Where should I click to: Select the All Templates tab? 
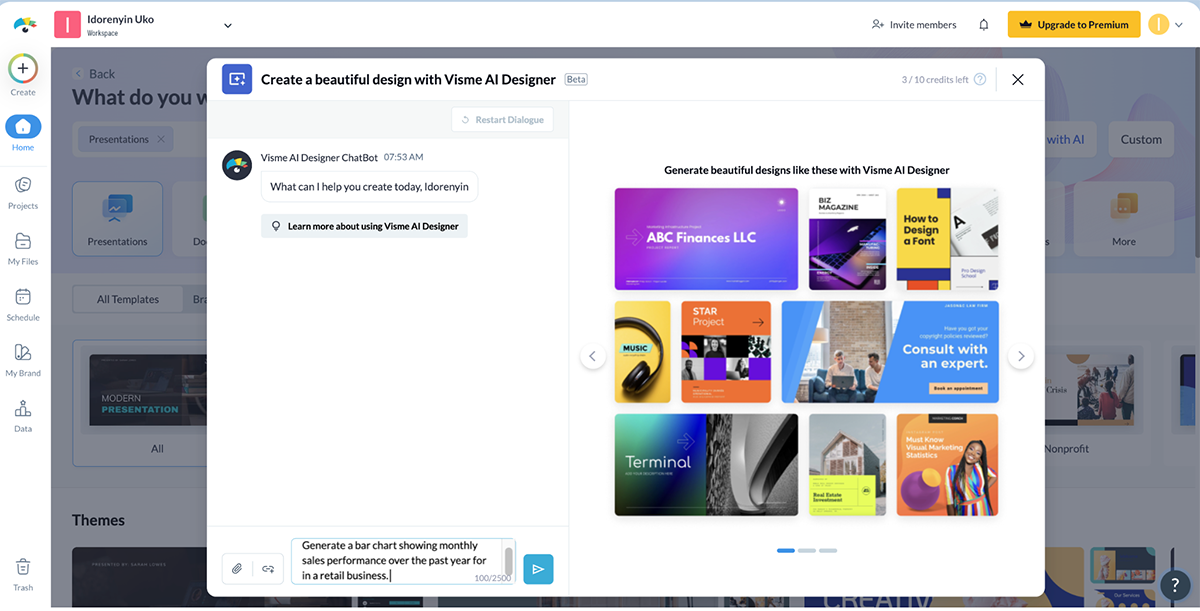(127, 298)
